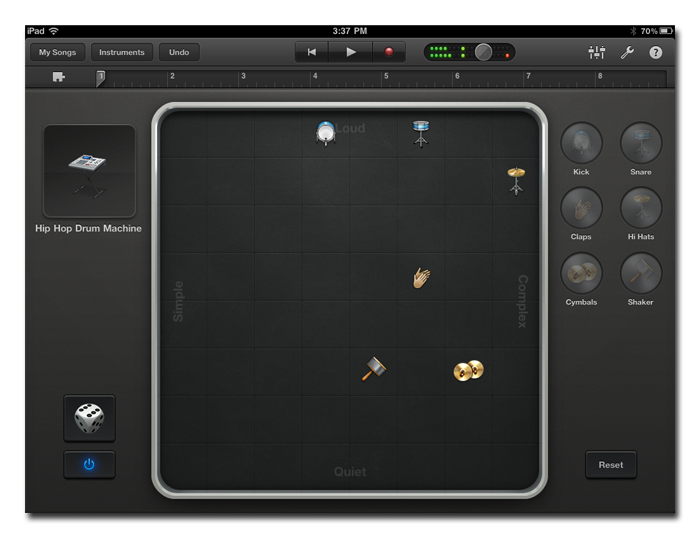This screenshot has height=538, width=700.
Task: Tap the crash cymbals on the grid
Action: [x=468, y=371]
